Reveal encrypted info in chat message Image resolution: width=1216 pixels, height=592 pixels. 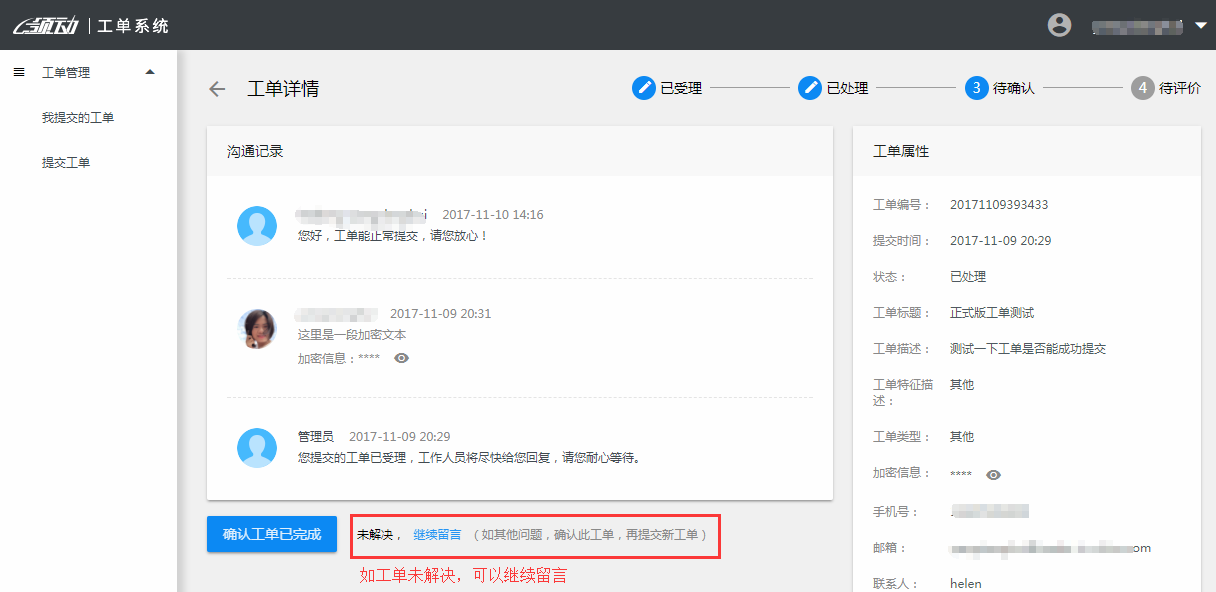point(401,358)
